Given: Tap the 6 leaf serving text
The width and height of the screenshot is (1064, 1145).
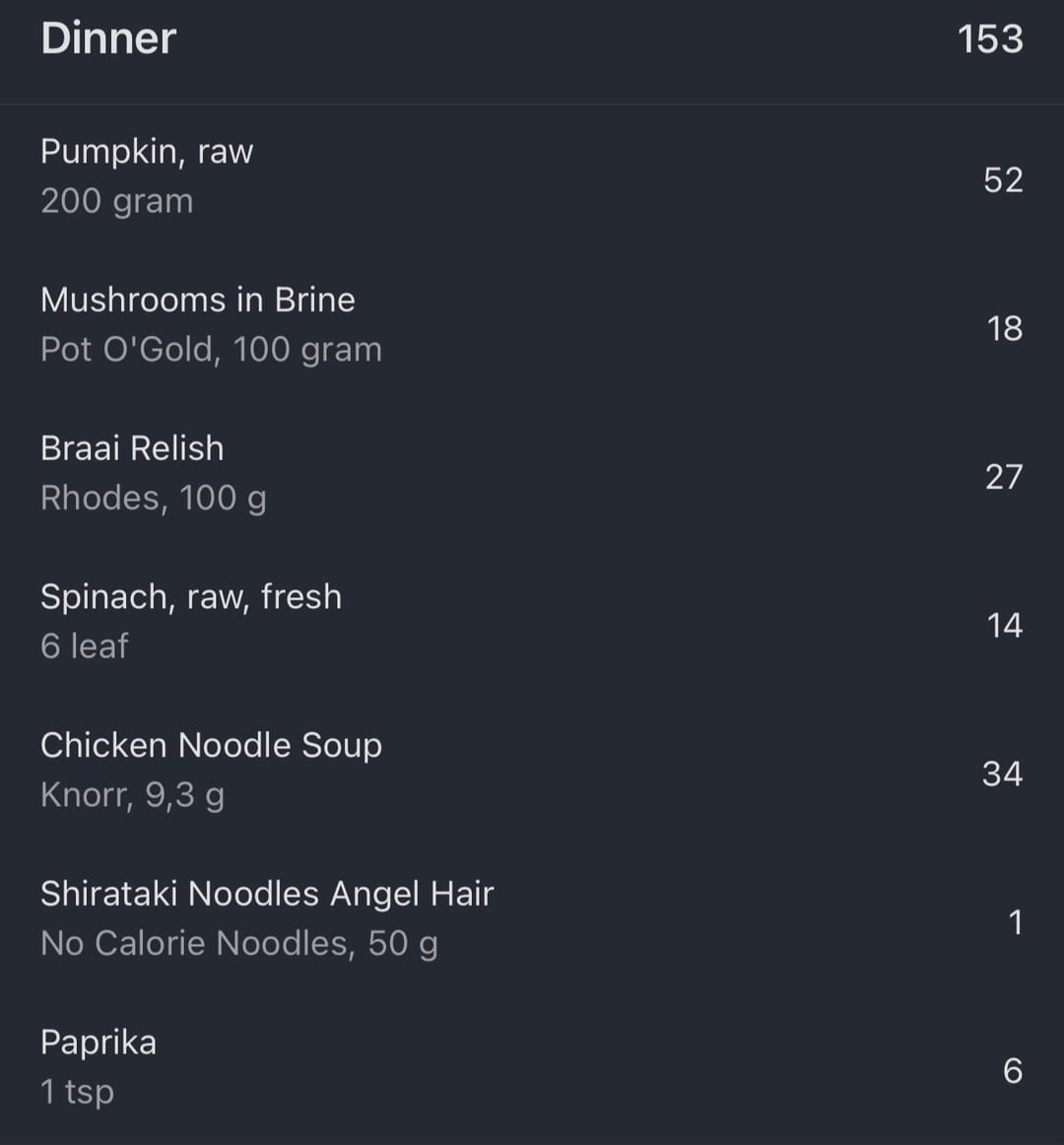Looking at the screenshot, I should click(x=85, y=646).
